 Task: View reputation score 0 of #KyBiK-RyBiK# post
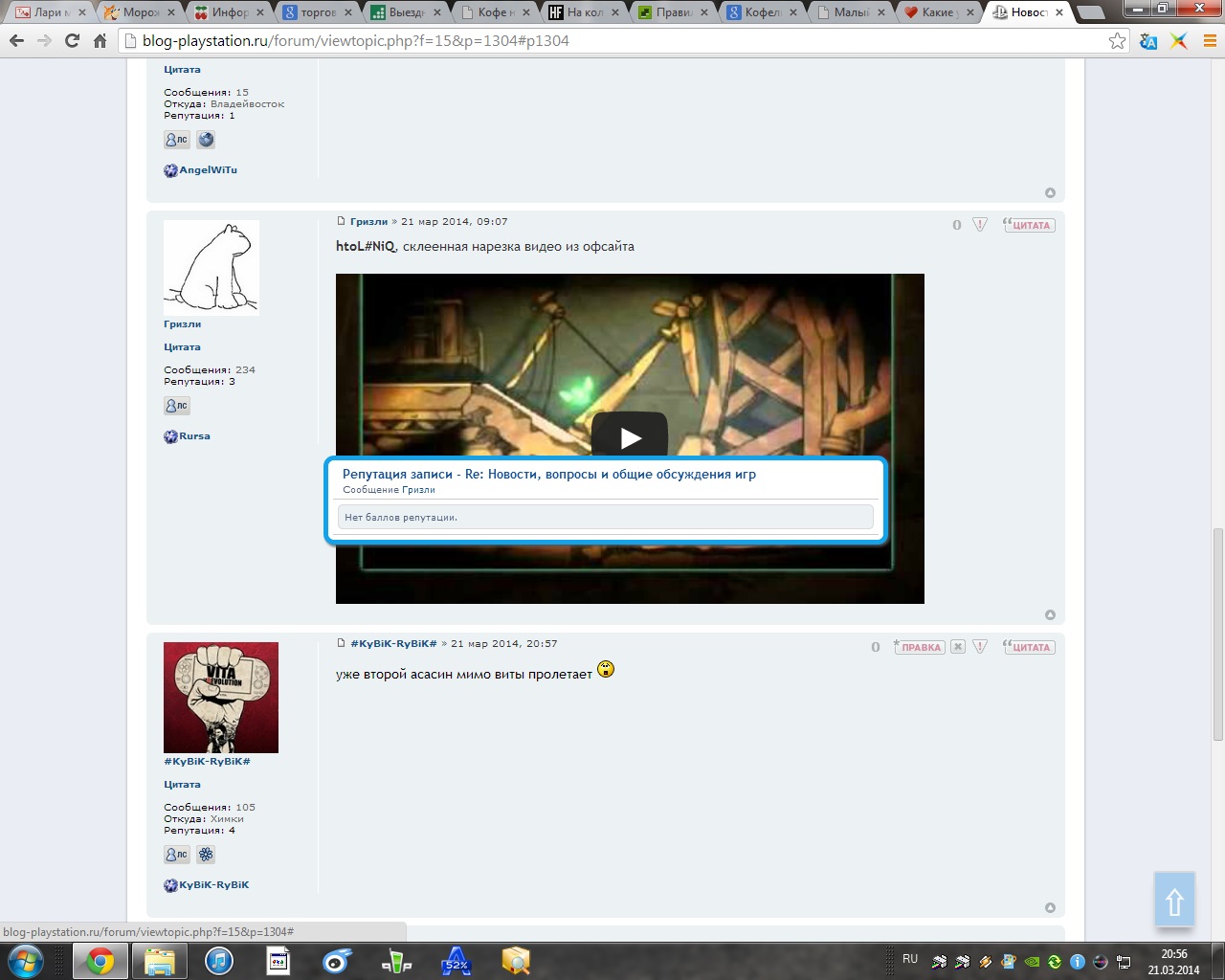(876, 647)
